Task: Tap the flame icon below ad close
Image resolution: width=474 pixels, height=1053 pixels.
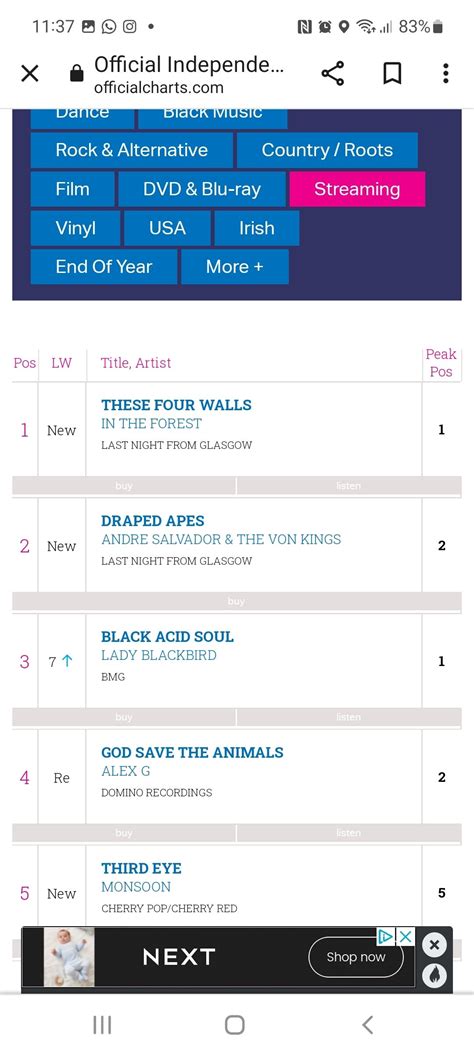Action: 434,975
